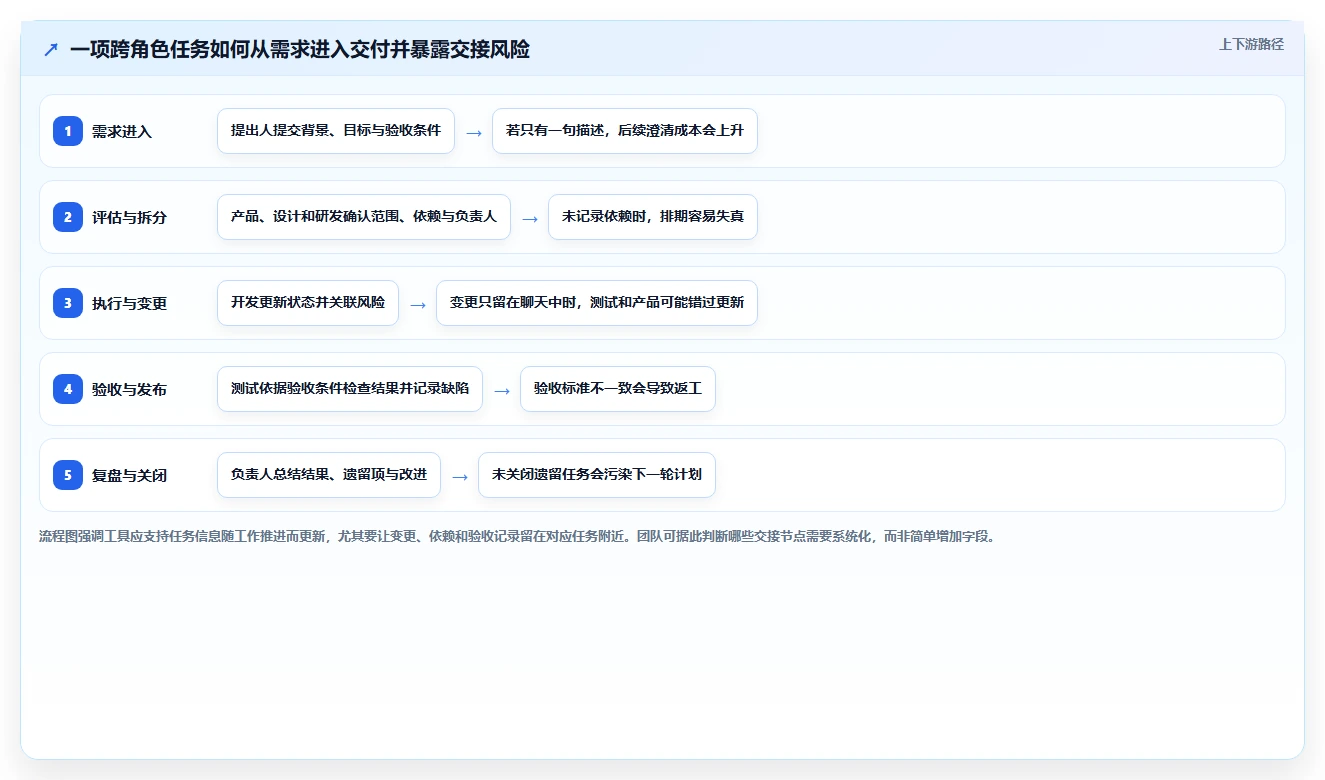Open the 开发更新状态并关联风险 card
Viewport: 1325px width, 780px height.
[308, 303]
